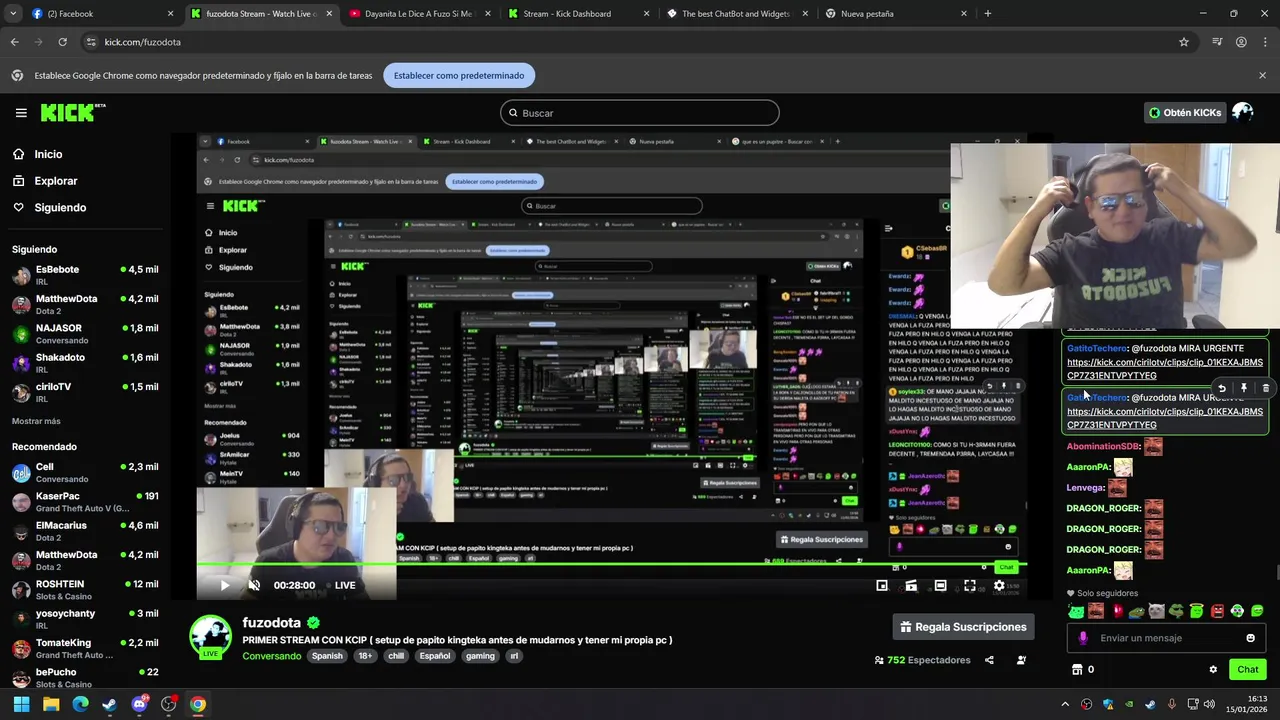Open cirilioTV channel in sidebar
The height and width of the screenshot is (720, 1280).
click(85, 391)
